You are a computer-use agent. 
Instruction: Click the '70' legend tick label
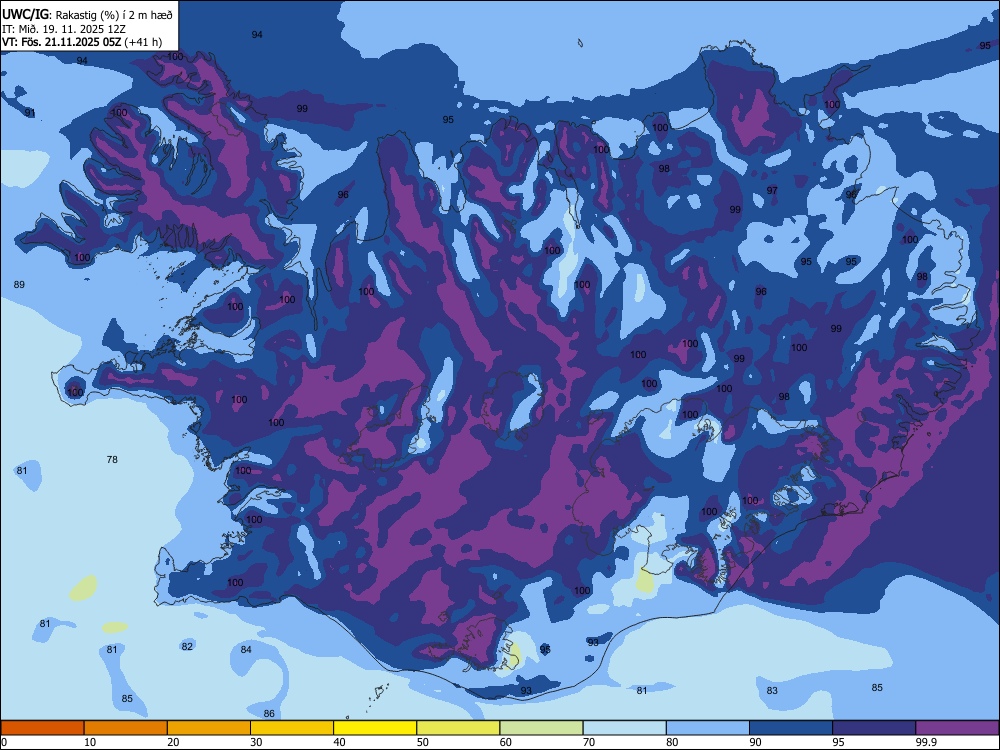(589, 742)
